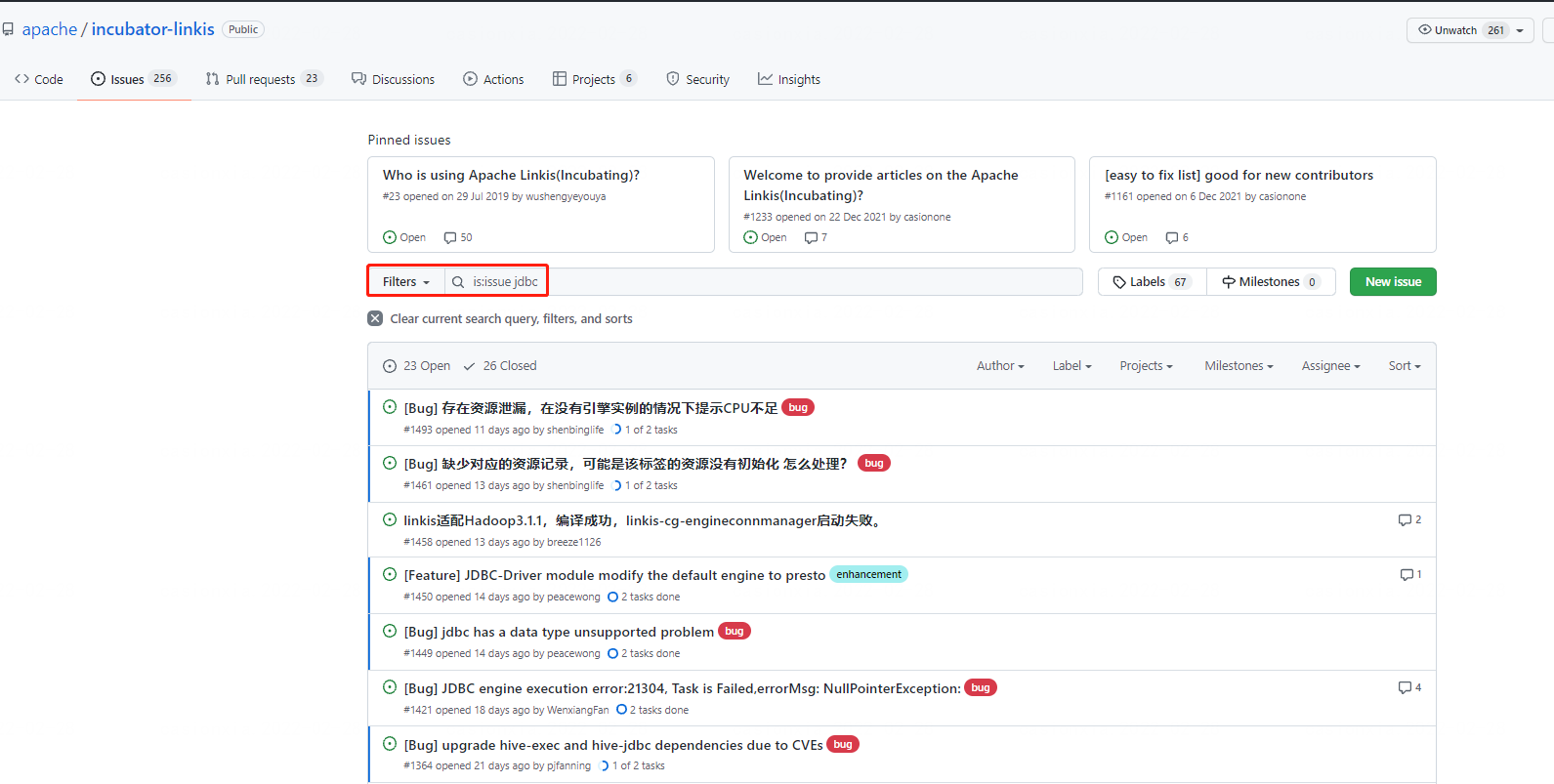
Task: Show the 26 Closed issues
Action: click(500, 366)
